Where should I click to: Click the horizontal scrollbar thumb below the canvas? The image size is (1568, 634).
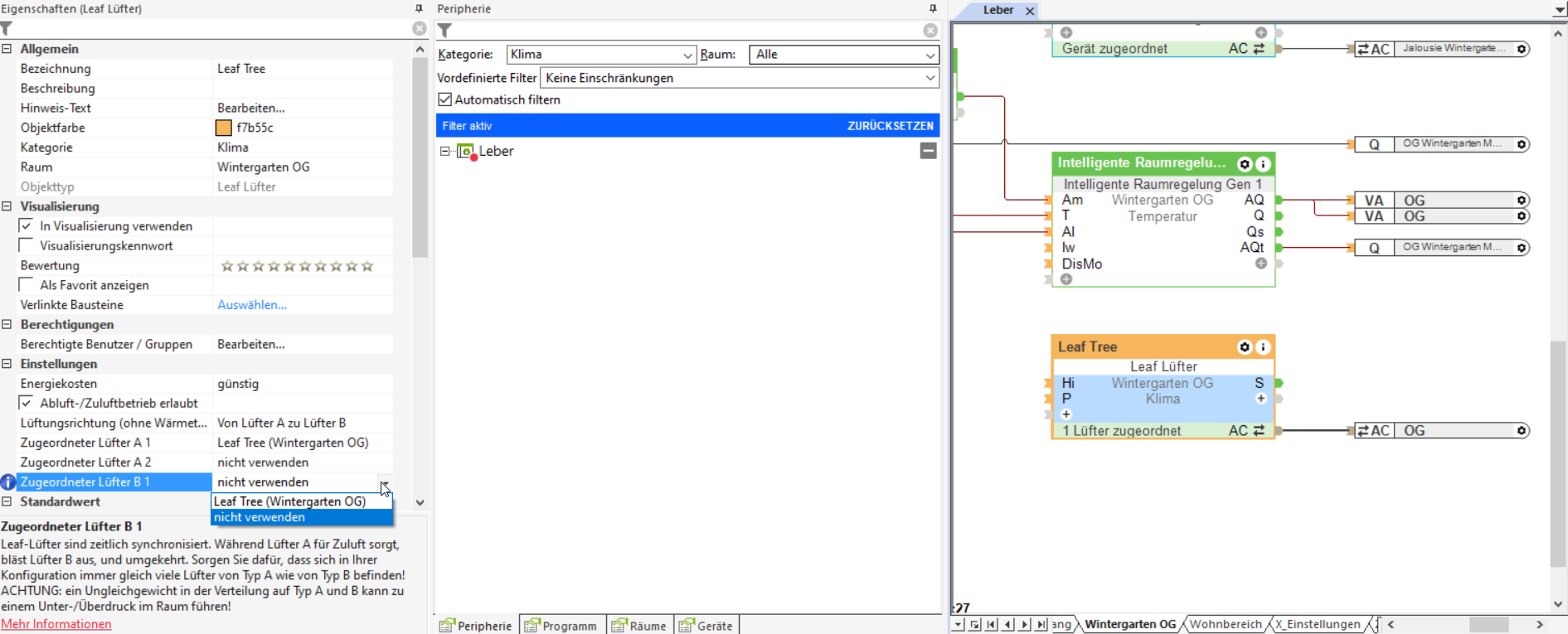(x=1489, y=625)
